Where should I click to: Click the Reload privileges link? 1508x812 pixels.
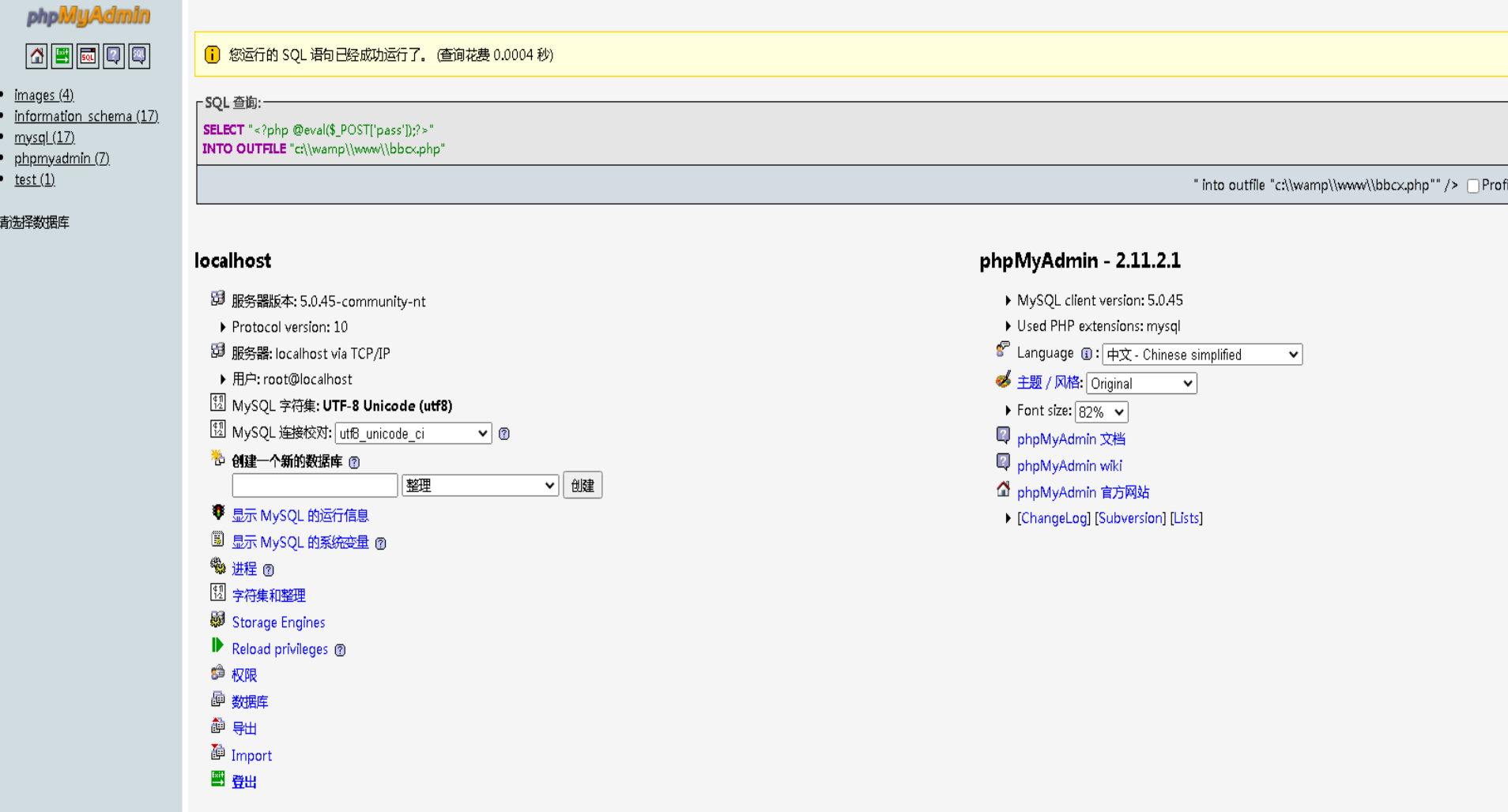pyautogui.click(x=280, y=649)
